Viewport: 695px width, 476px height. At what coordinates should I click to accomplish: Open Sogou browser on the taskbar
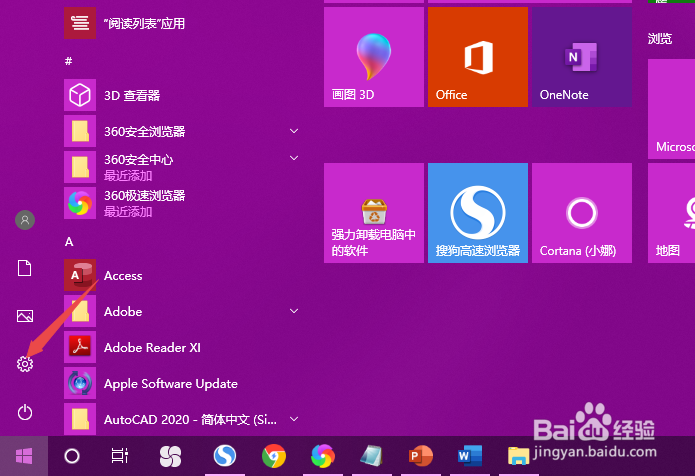click(x=224, y=456)
